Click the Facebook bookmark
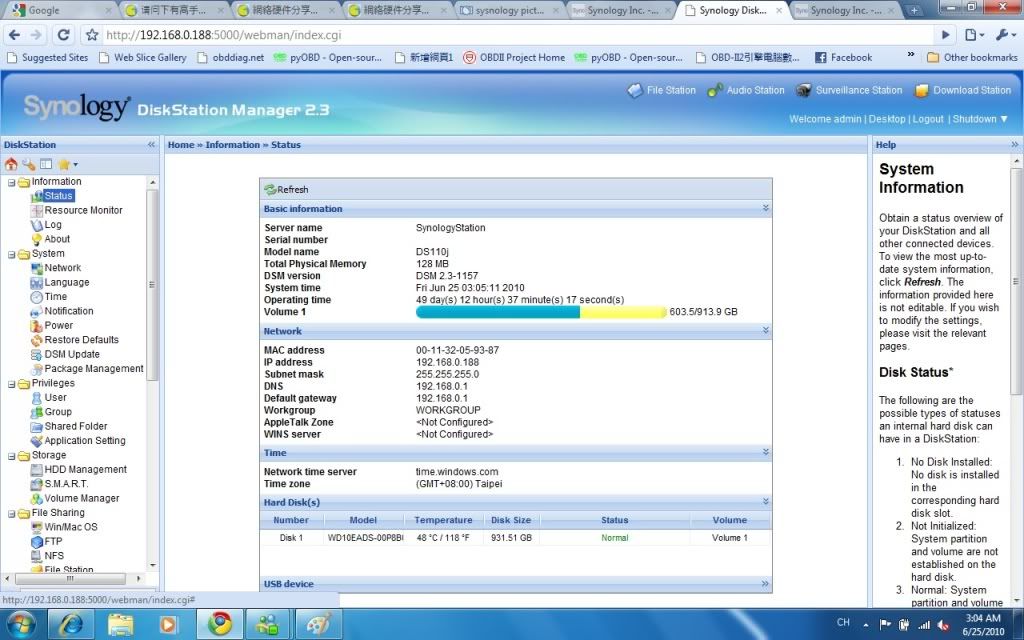 pos(843,58)
